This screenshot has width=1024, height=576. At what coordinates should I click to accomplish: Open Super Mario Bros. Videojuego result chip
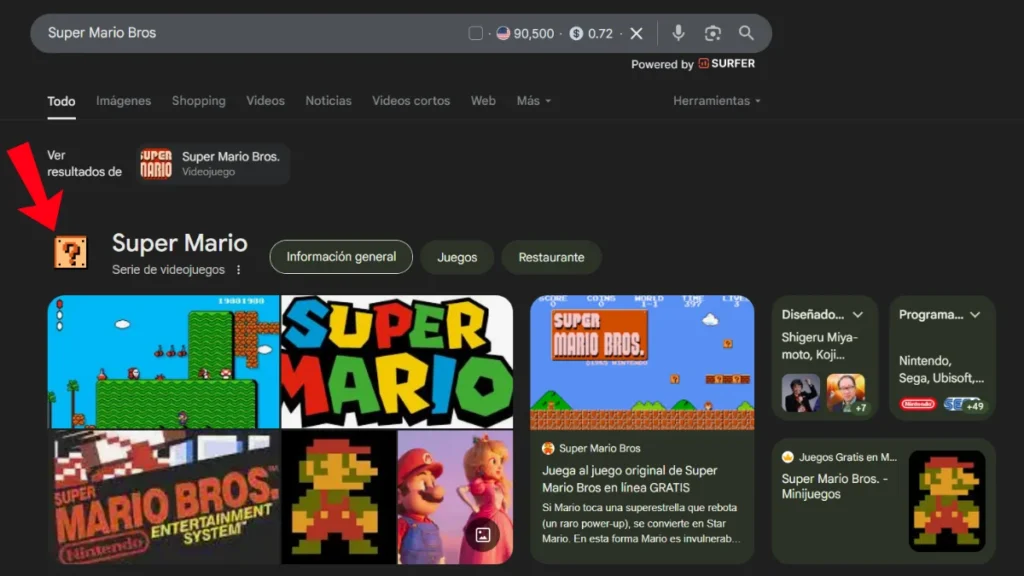(x=213, y=163)
